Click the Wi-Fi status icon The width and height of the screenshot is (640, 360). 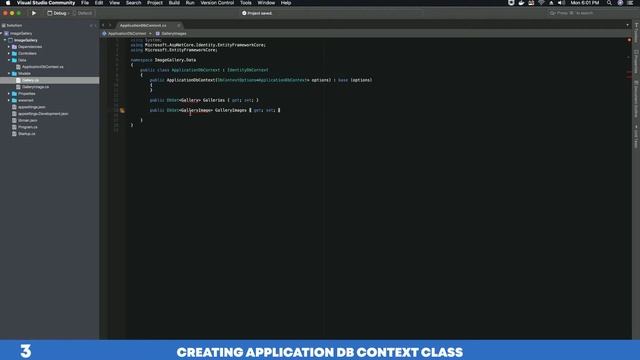(x=541, y=3)
